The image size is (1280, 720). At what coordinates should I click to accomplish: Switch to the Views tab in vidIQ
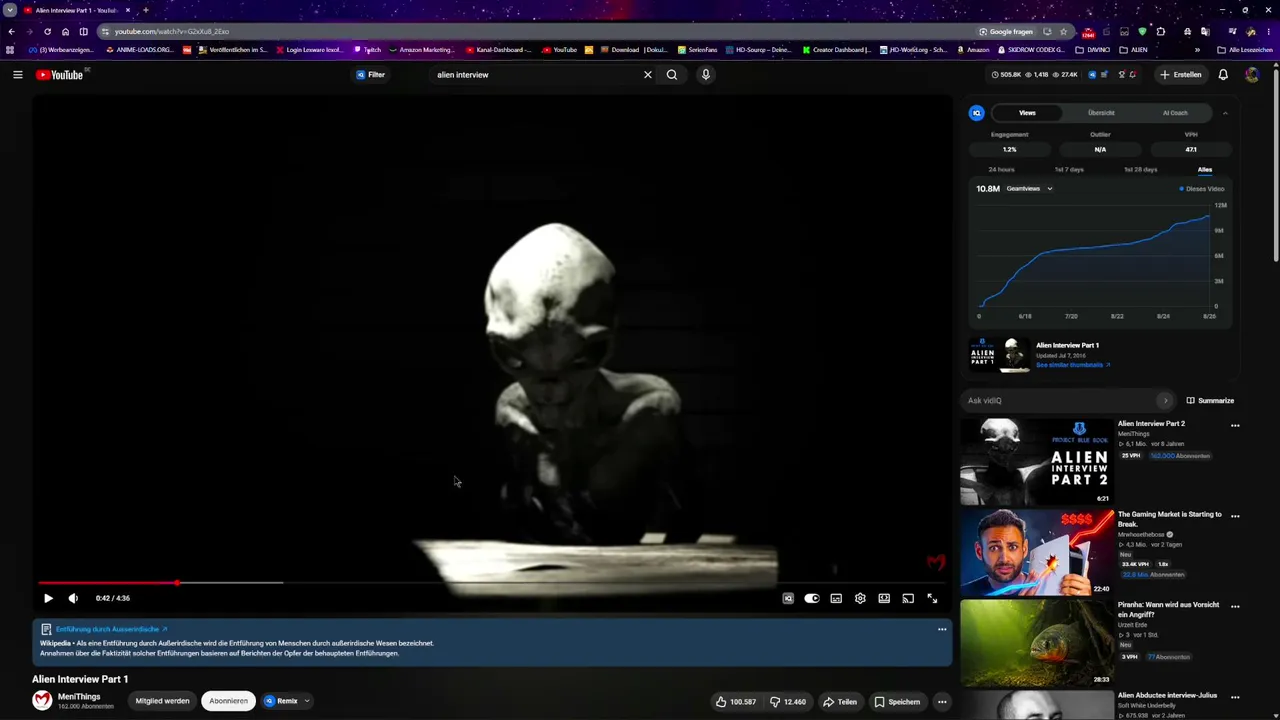tap(1027, 113)
